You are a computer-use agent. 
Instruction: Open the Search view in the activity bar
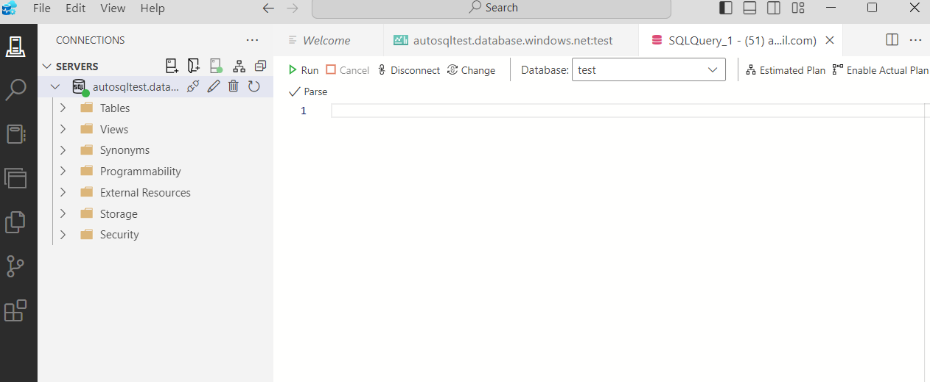tap(15, 90)
